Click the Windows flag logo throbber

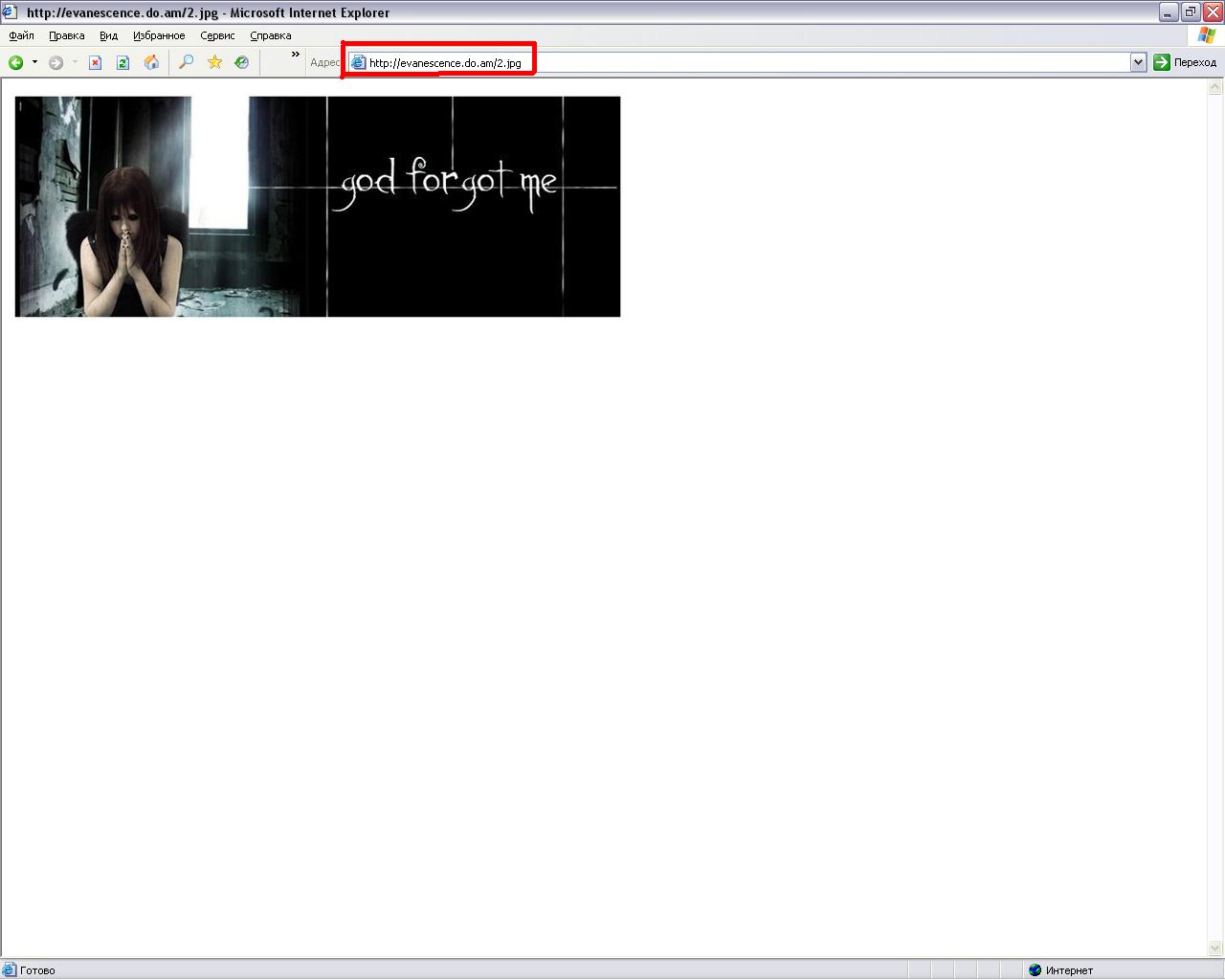1206,35
